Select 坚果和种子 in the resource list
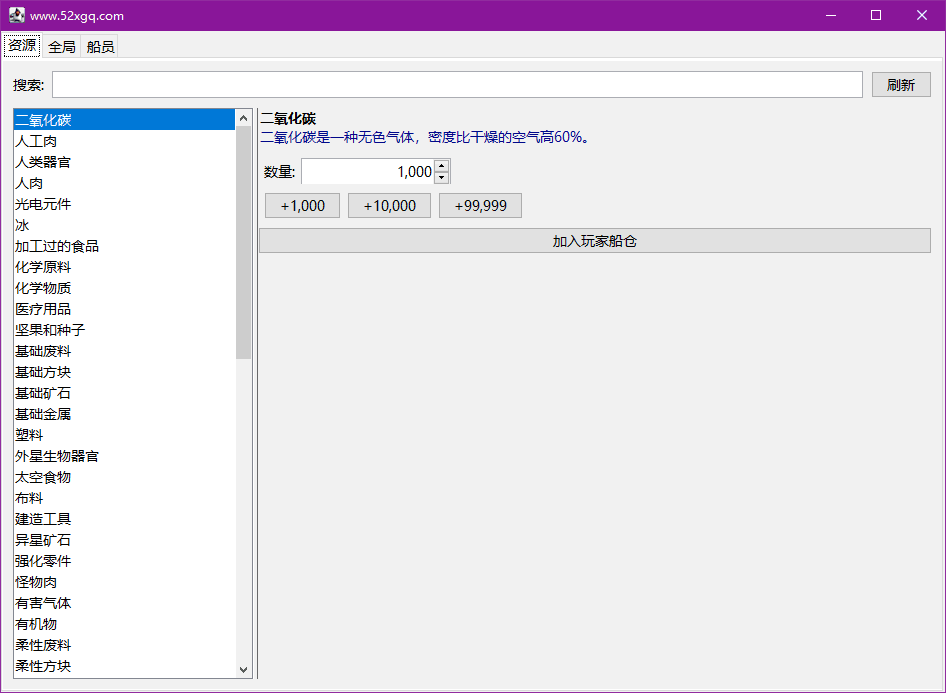Image resolution: width=946 pixels, height=693 pixels. (124, 330)
